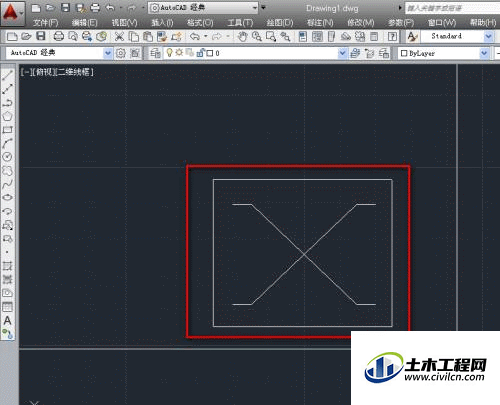500x405 pixels.
Task: Expand the layer list dropdown arrow
Action: [x=342, y=53]
